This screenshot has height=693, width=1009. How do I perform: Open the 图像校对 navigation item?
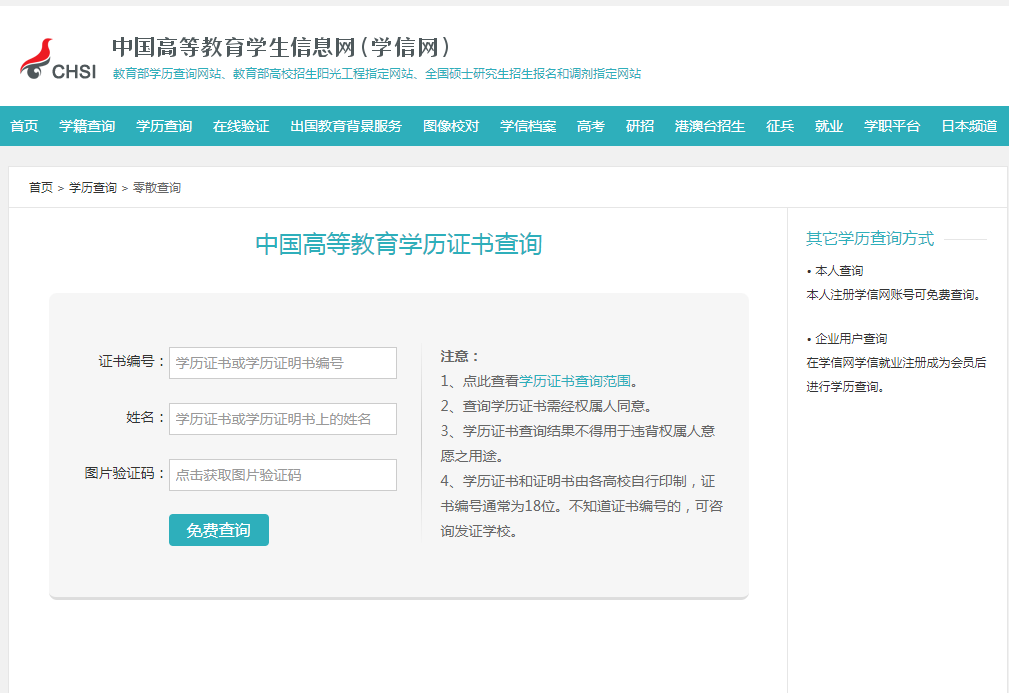click(x=451, y=126)
